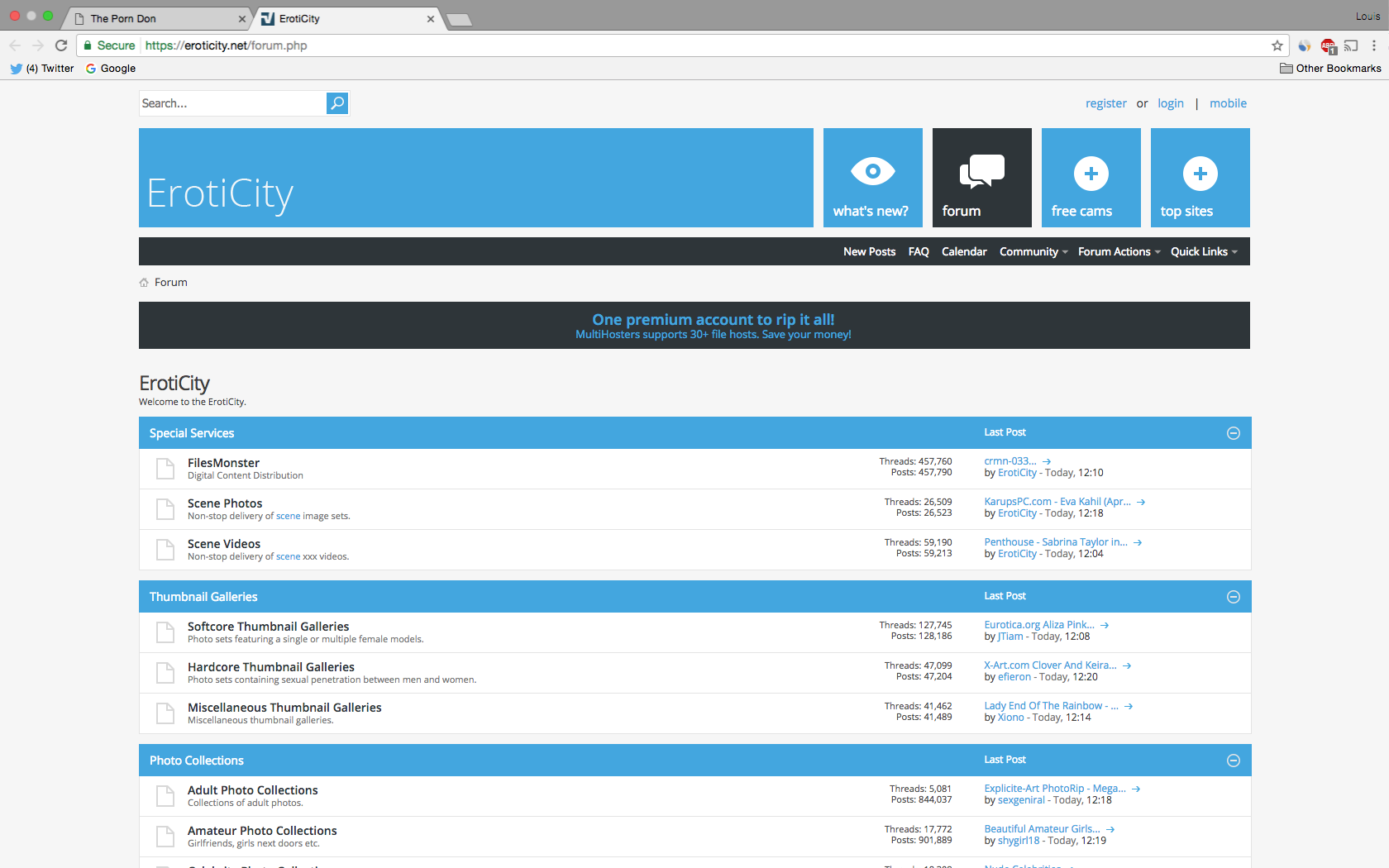
Task: Open the free cams plus tile
Action: [1091, 178]
